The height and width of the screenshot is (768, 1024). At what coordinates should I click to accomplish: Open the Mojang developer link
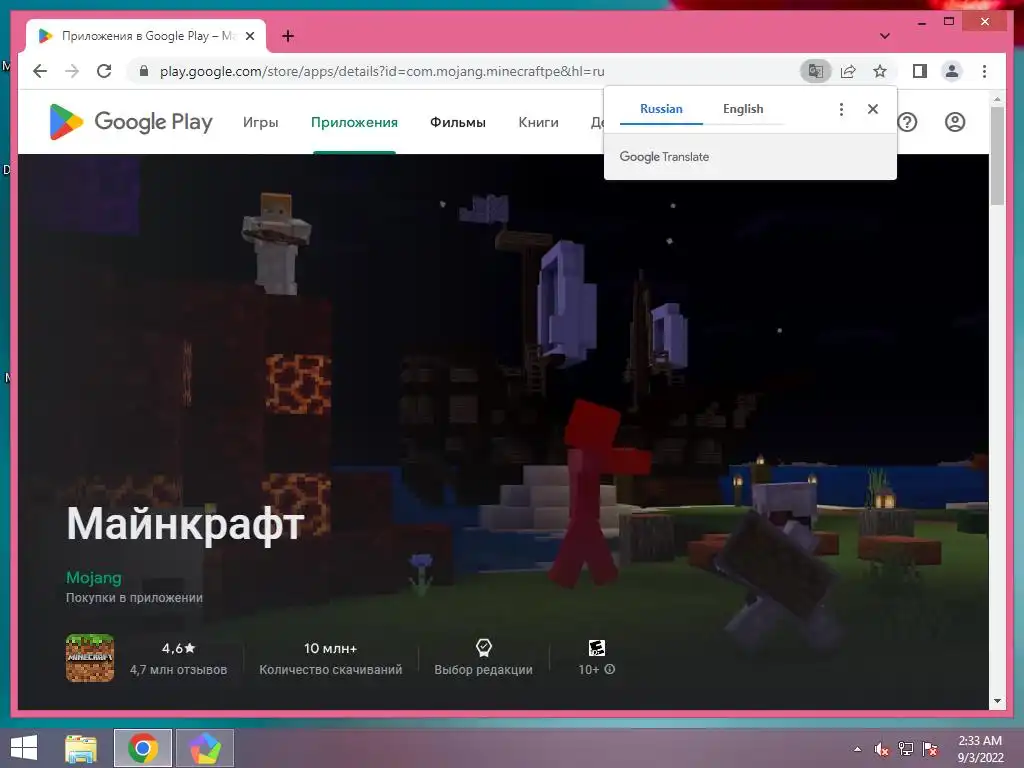pyautogui.click(x=93, y=578)
